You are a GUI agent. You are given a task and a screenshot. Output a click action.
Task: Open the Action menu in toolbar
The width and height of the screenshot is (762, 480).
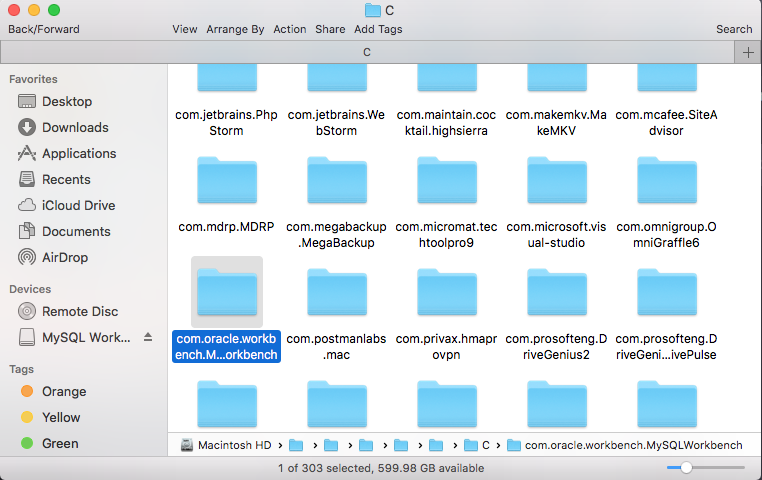point(290,29)
